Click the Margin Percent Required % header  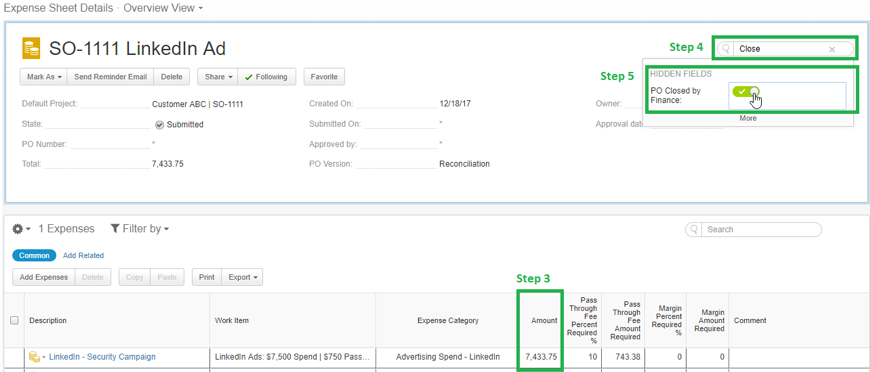[665, 320]
